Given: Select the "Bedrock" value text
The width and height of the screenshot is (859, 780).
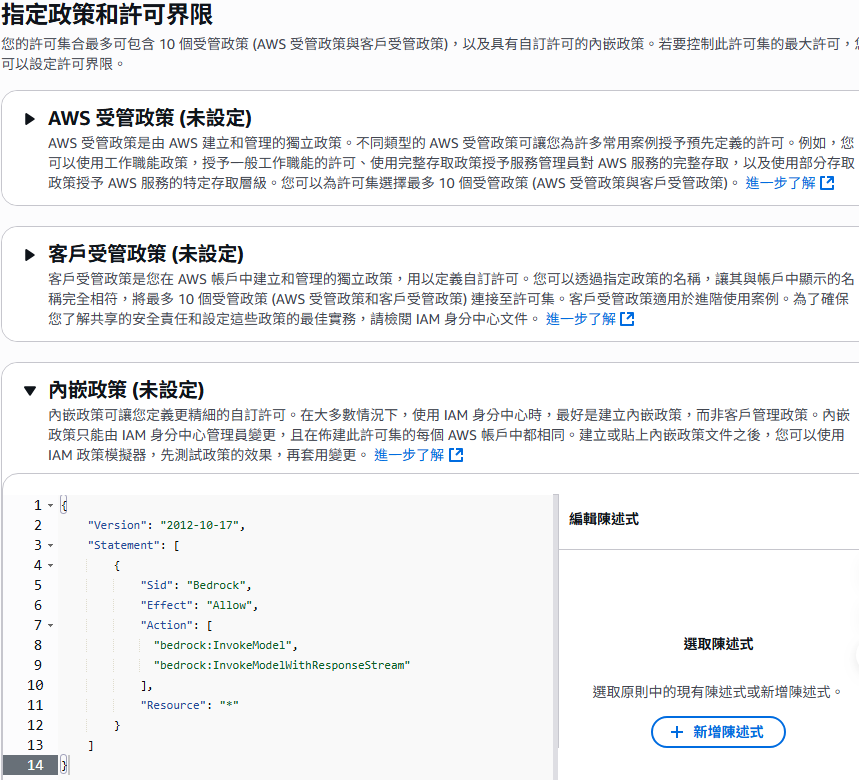Looking at the screenshot, I should pos(216,585).
